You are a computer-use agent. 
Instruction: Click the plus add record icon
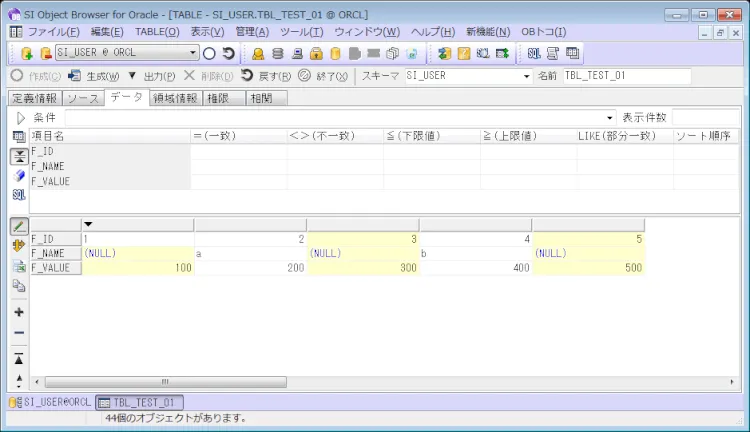point(19,312)
